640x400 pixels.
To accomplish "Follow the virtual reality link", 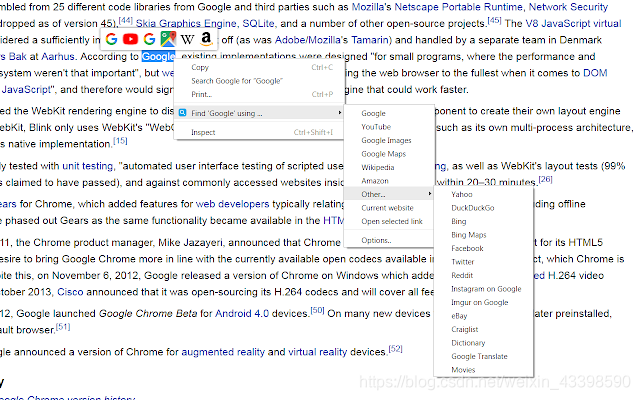I will coord(318,352).
